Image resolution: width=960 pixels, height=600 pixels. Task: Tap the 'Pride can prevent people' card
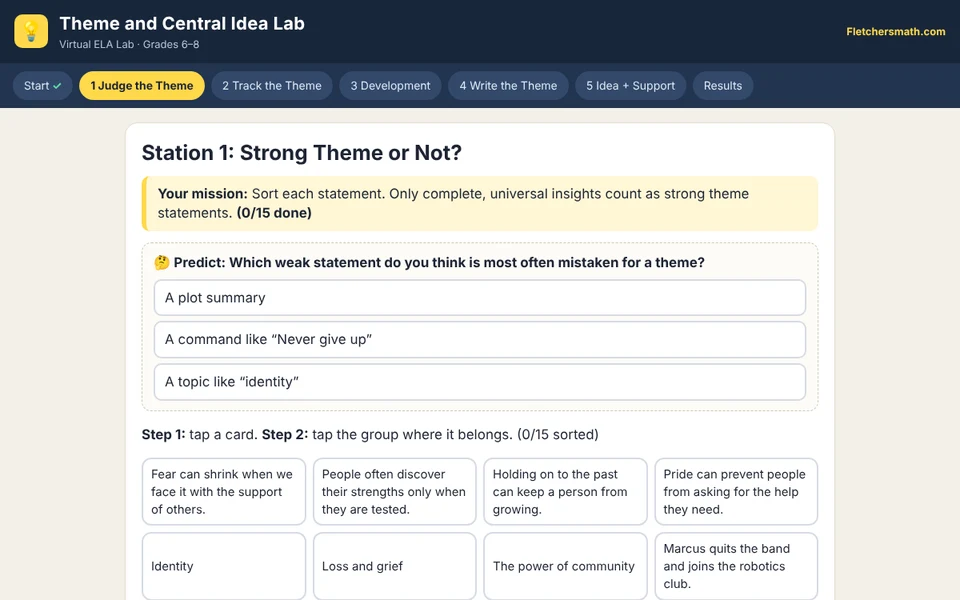click(736, 492)
